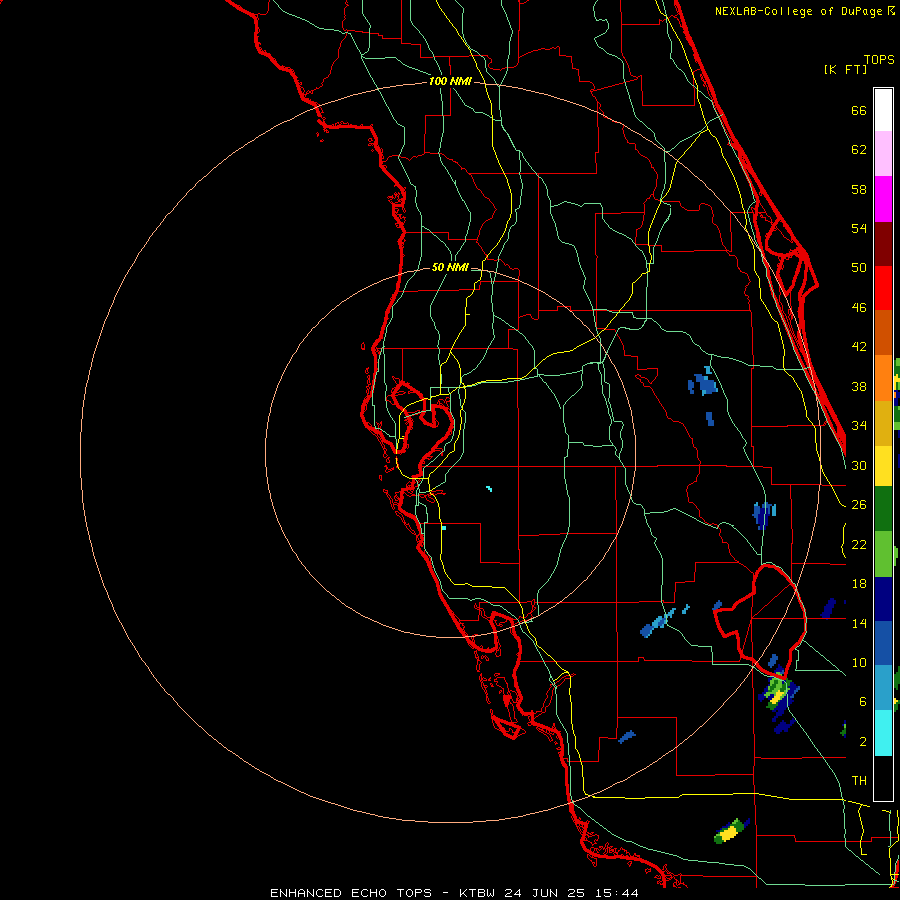Click the multicolor echo below Lake Okeechobee

(779, 695)
